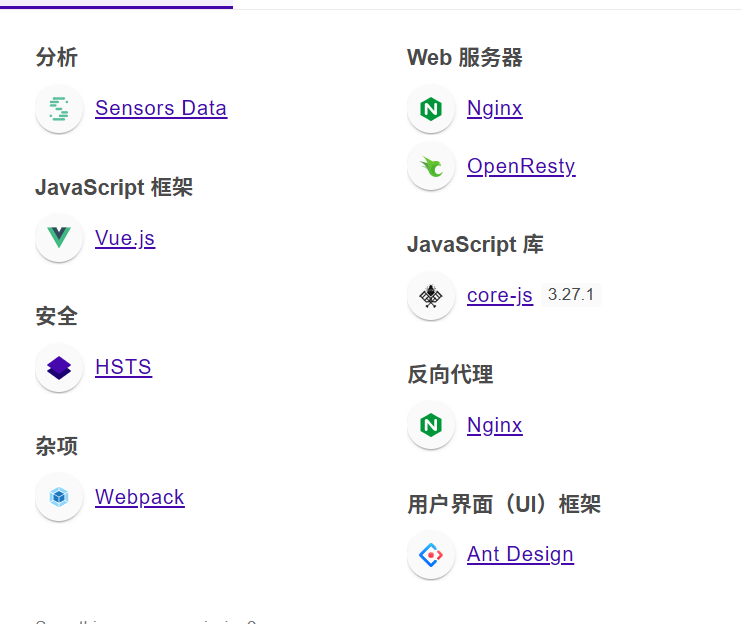Click the 分析 category heading

point(56,57)
